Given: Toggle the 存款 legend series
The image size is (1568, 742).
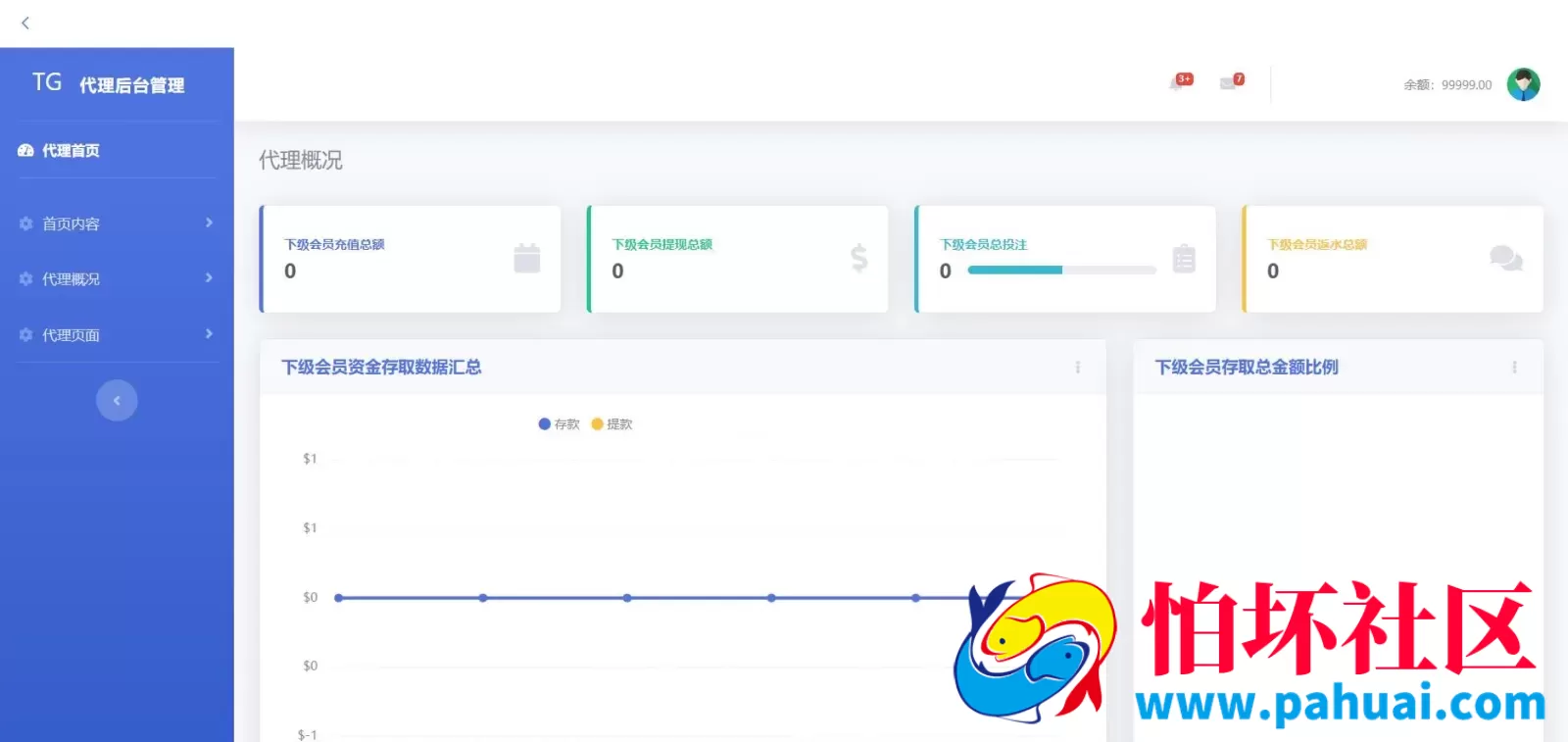Looking at the screenshot, I should click(x=559, y=424).
